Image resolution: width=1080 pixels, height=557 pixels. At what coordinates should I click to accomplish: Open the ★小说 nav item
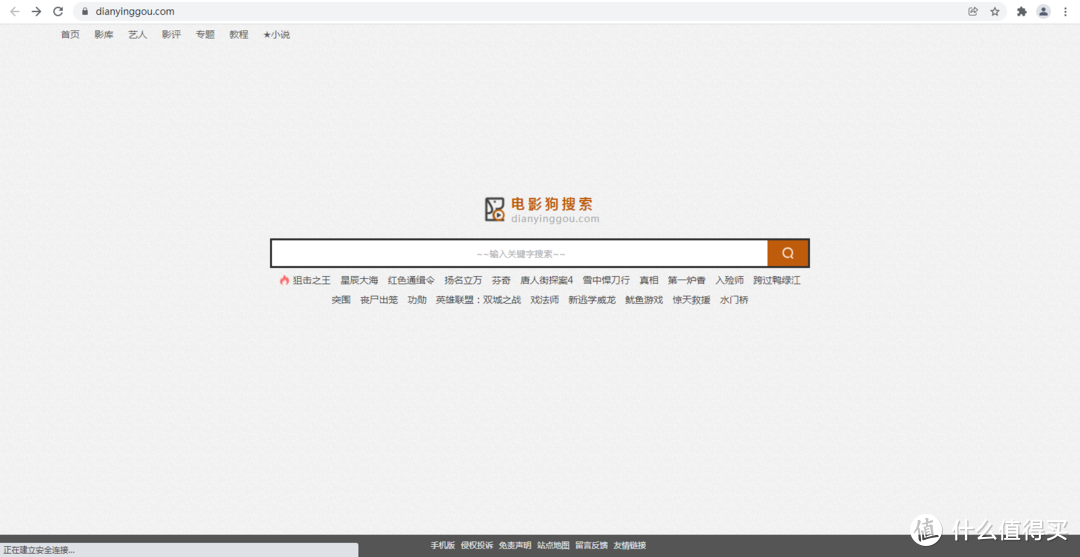point(276,34)
